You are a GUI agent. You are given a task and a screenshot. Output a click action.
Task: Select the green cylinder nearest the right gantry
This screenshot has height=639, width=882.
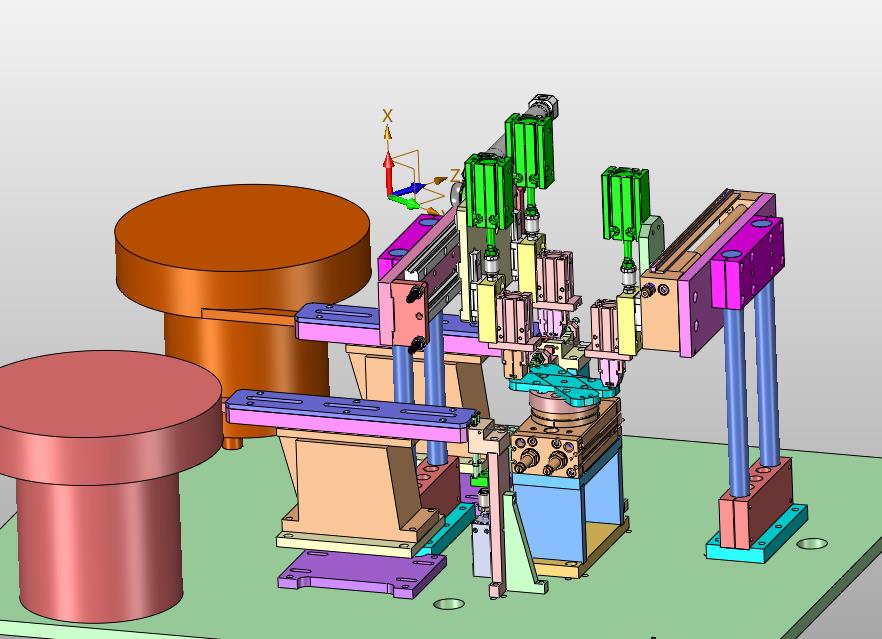(x=624, y=202)
